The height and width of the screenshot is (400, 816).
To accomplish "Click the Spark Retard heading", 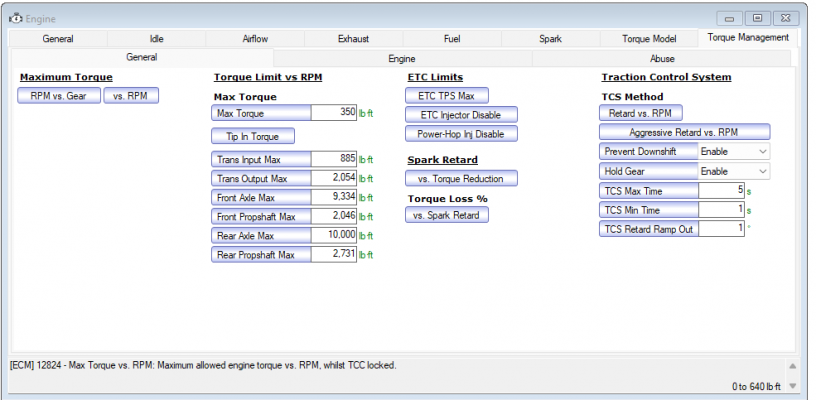I will [442, 160].
